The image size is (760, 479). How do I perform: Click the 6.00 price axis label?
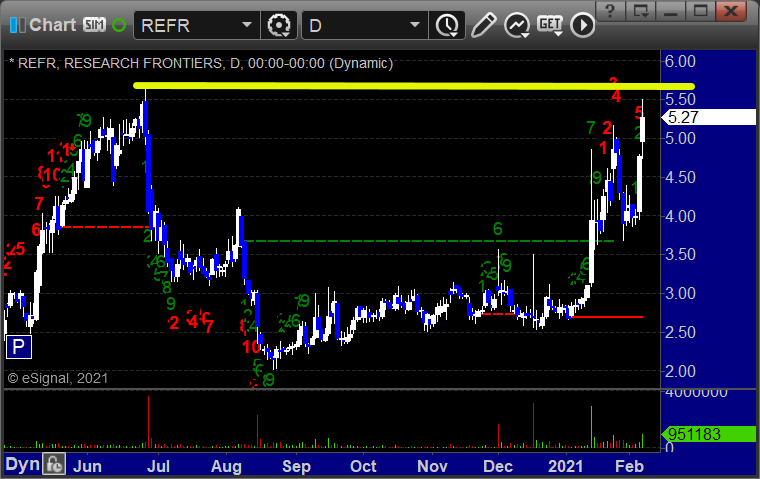click(680, 62)
